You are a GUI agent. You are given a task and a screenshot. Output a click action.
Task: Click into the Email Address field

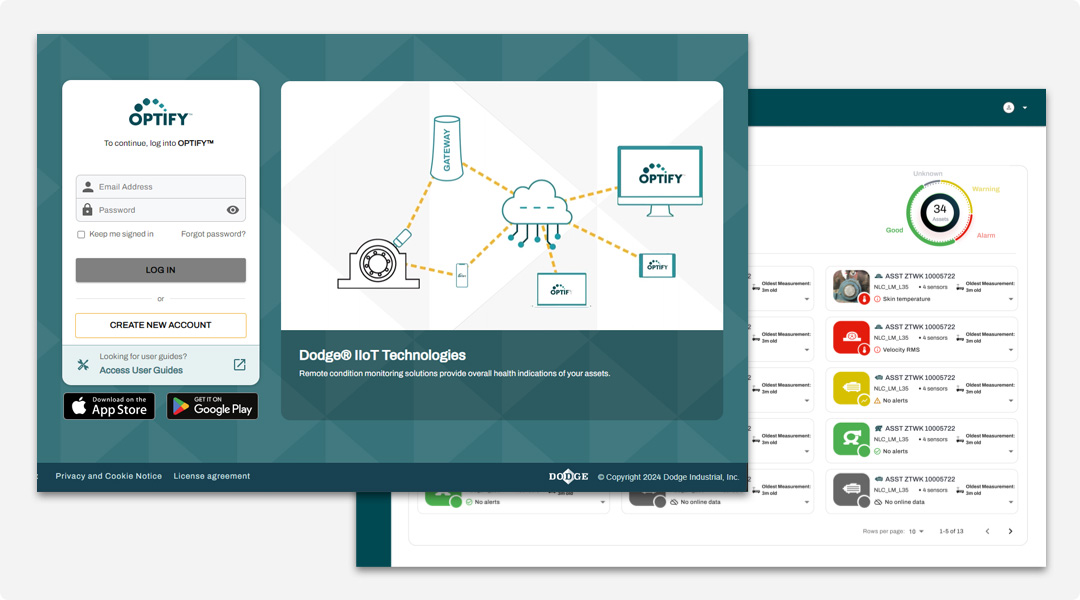160,187
